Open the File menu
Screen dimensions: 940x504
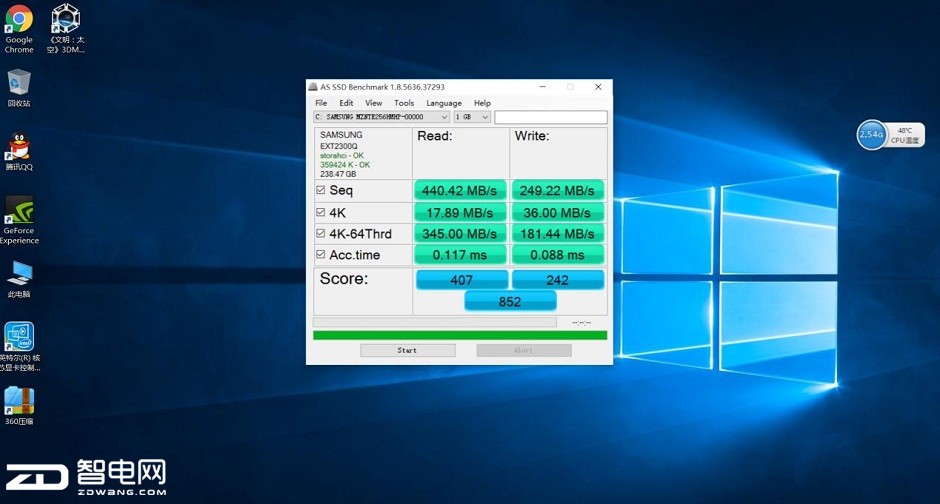(321, 103)
